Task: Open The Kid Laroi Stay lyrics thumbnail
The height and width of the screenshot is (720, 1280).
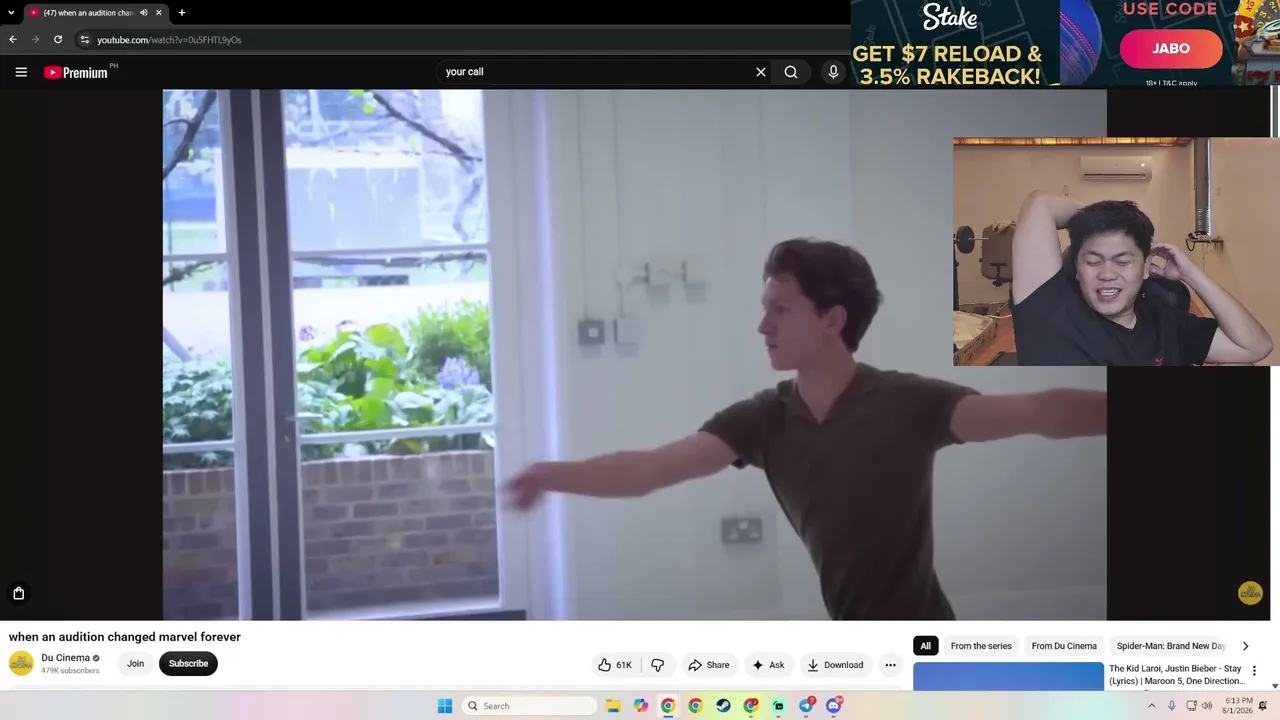Action: (1008, 676)
